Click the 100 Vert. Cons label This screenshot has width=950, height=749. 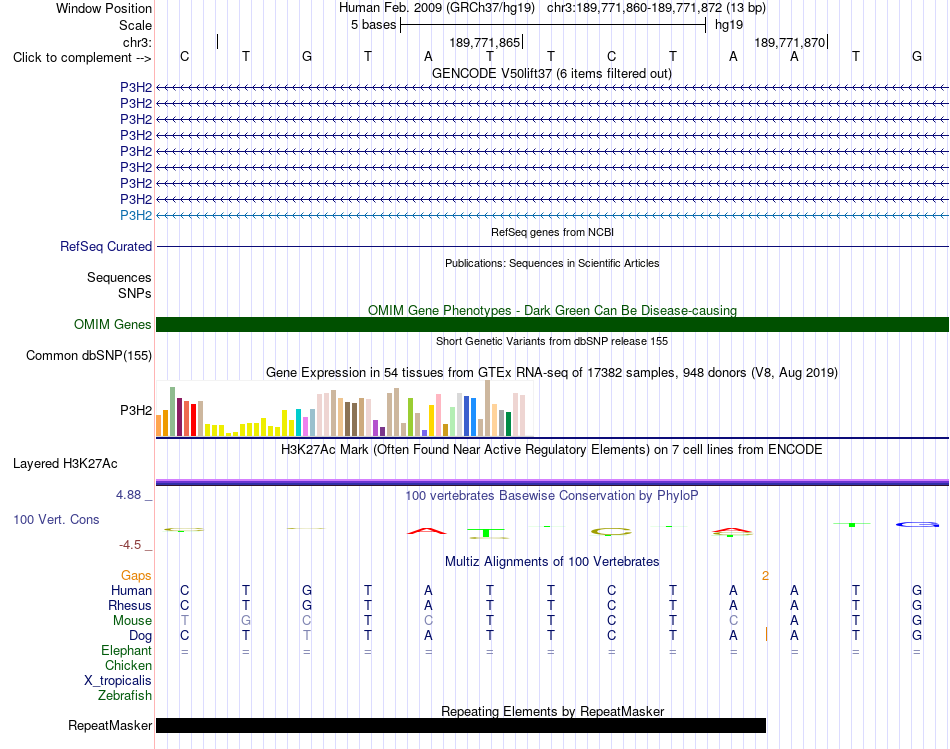(56, 519)
